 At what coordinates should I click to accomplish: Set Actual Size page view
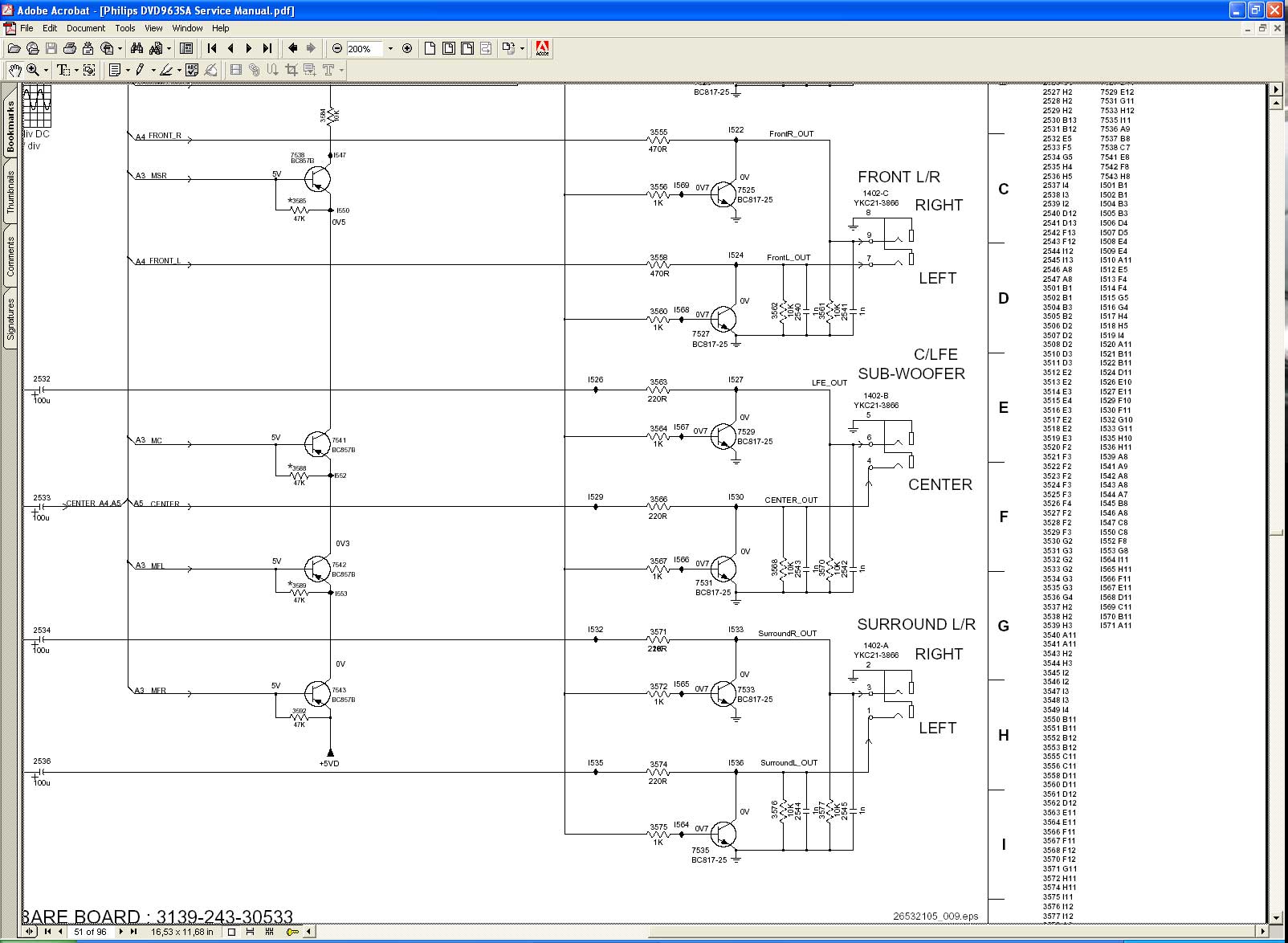430,48
